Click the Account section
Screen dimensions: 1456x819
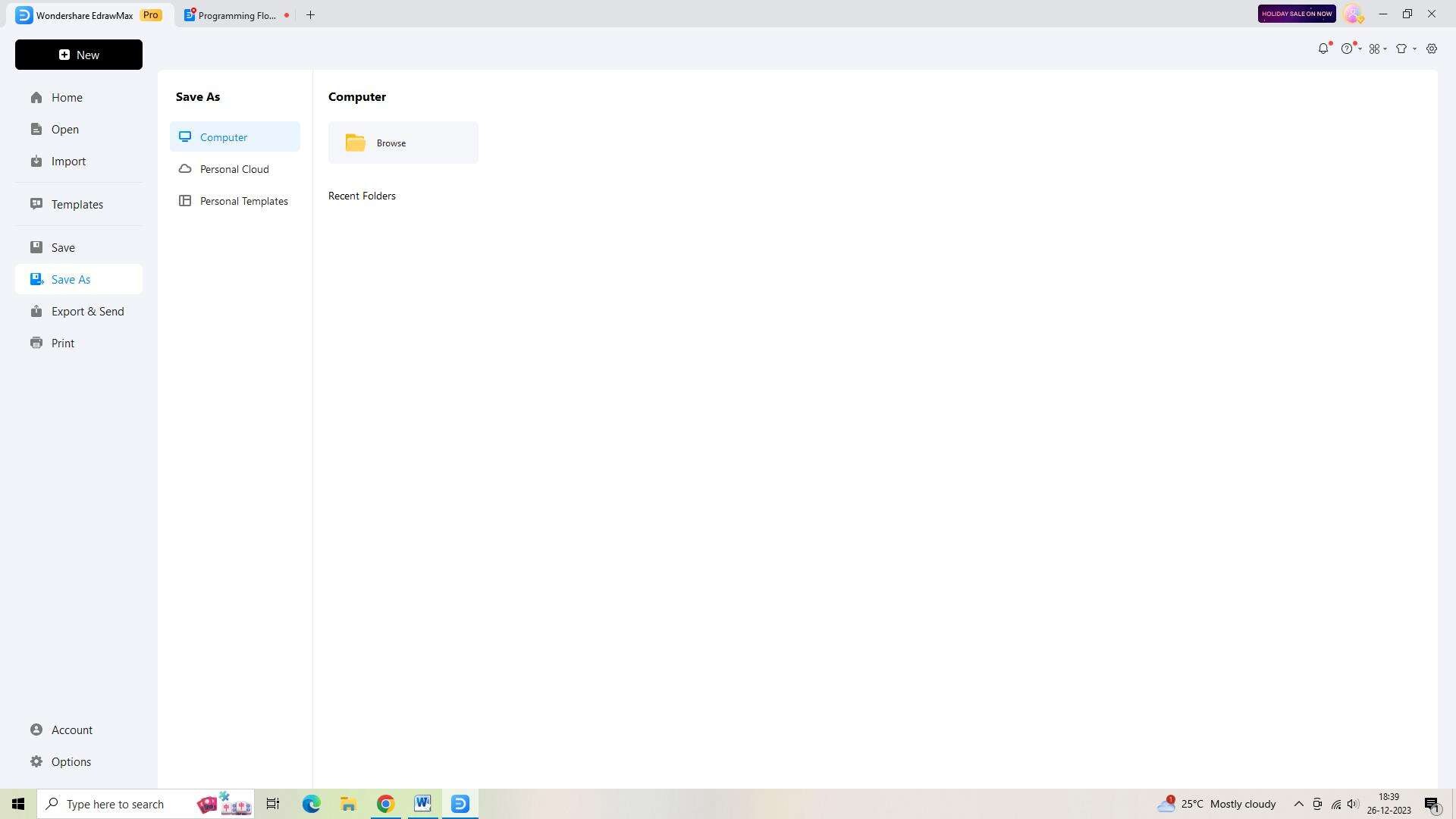pyautogui.click(x=72, y=729)
